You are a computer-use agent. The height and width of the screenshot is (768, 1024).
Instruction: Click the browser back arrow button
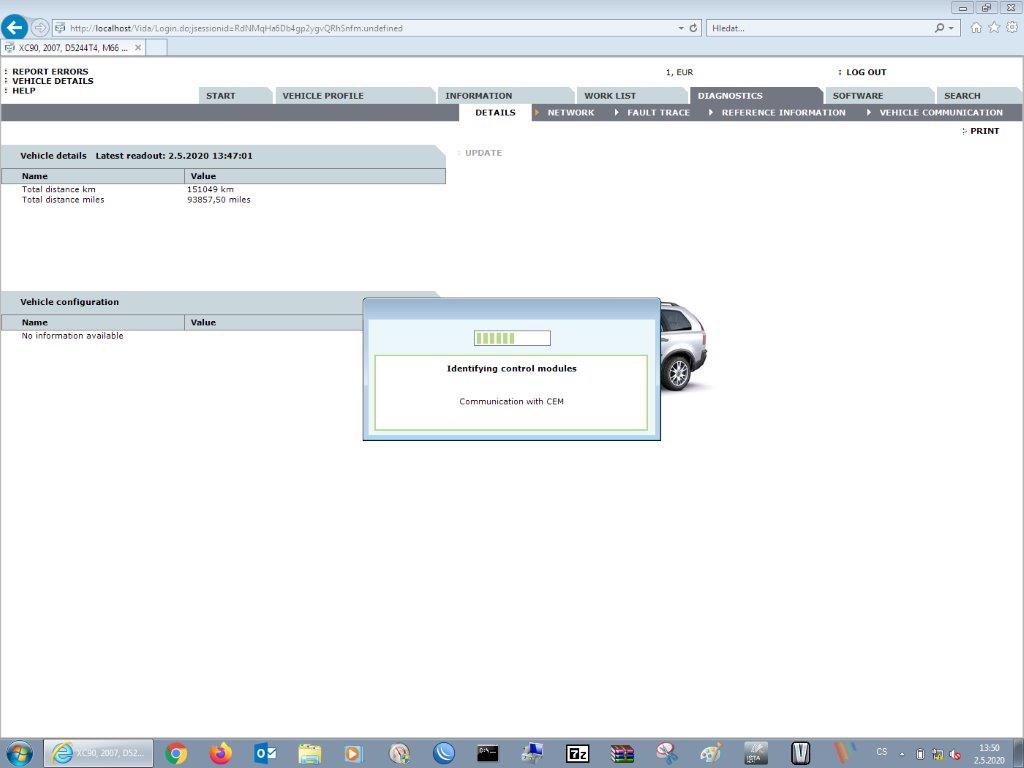[x=15, y=28]
